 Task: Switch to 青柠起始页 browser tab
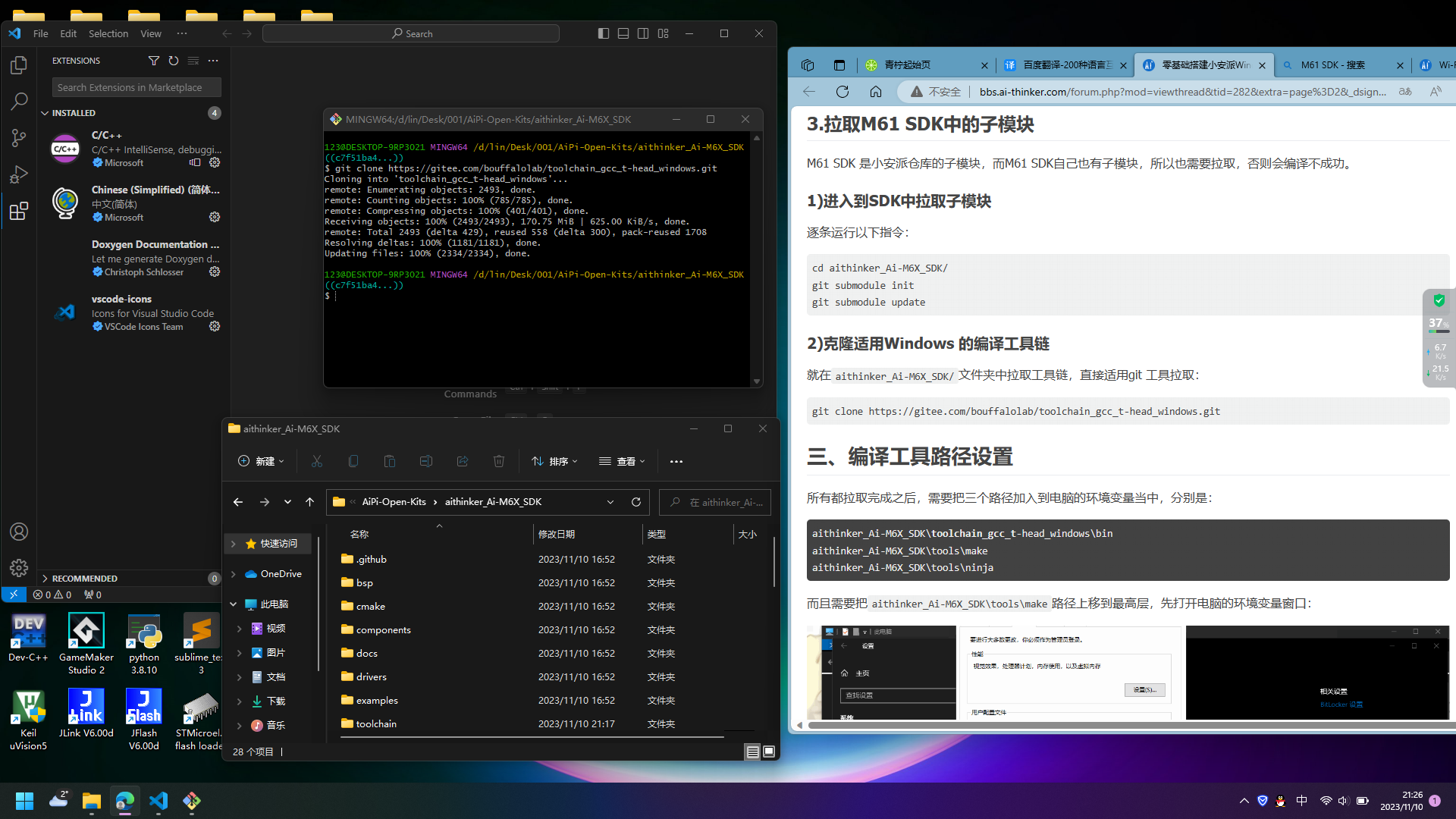926,65
